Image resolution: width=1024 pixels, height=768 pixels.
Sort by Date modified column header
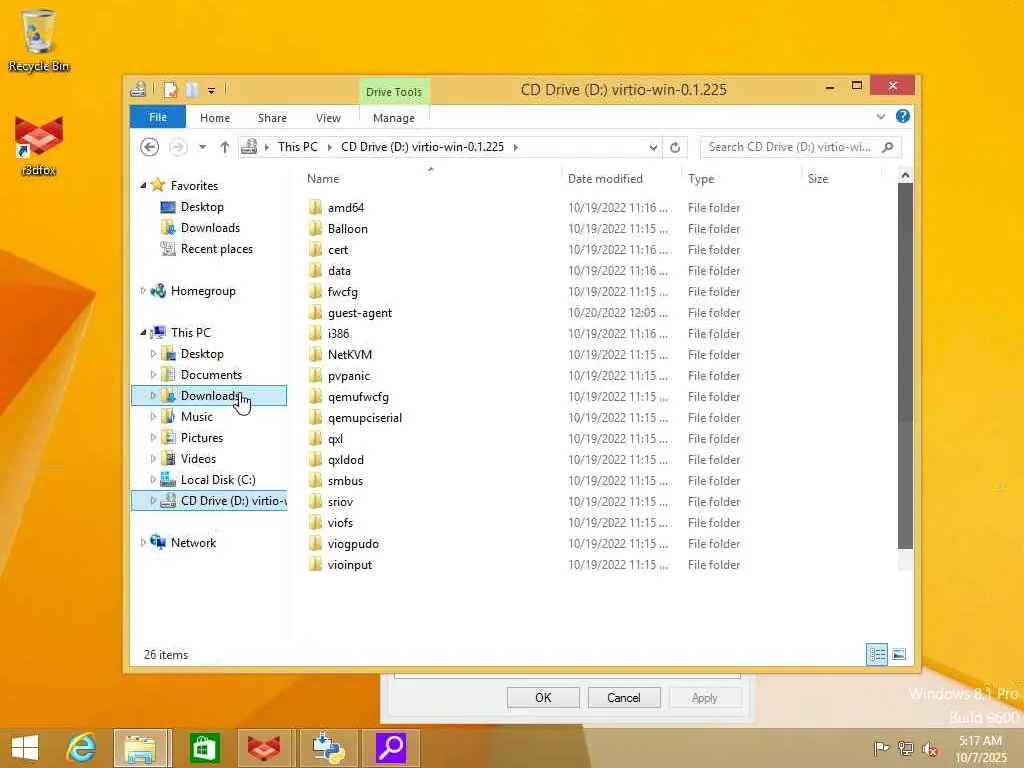620,178
